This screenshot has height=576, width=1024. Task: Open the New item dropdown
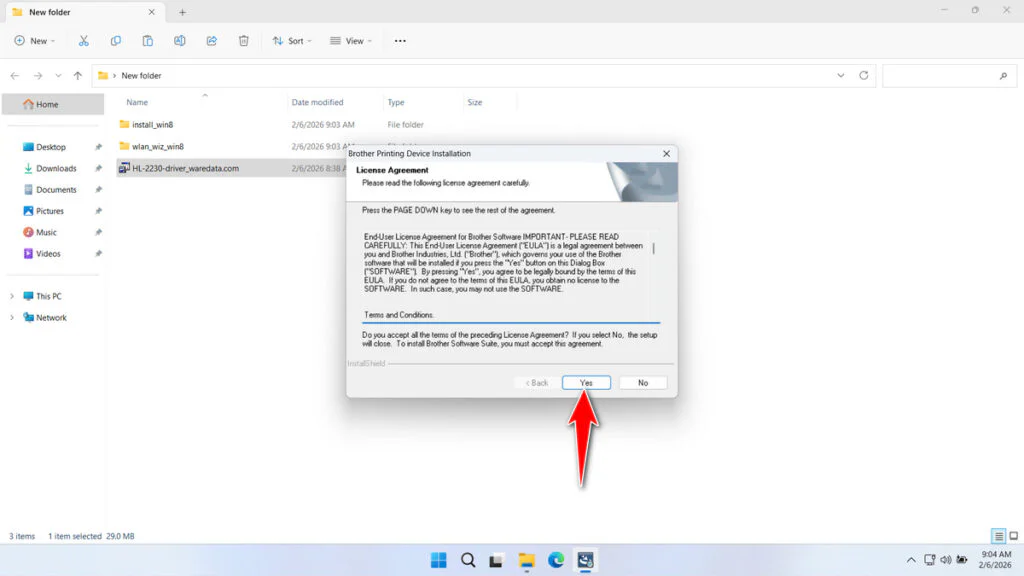pyautogui.click(x=35, y=41)
